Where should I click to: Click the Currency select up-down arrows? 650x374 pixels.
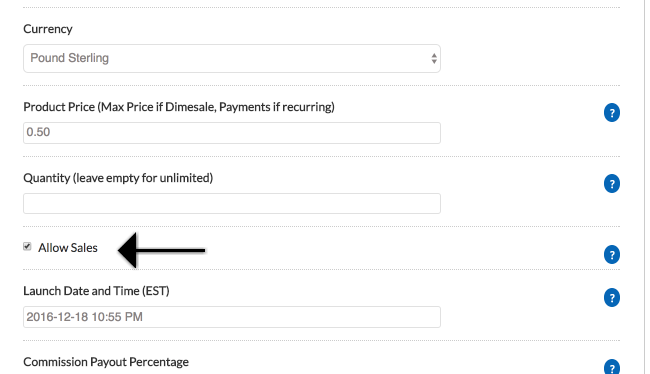point(434,58)
